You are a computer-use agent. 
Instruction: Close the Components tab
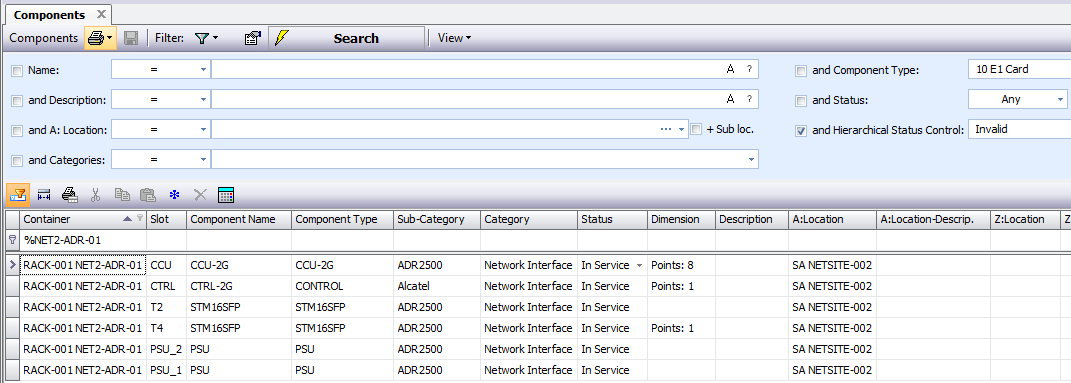(x=101, y=14)
